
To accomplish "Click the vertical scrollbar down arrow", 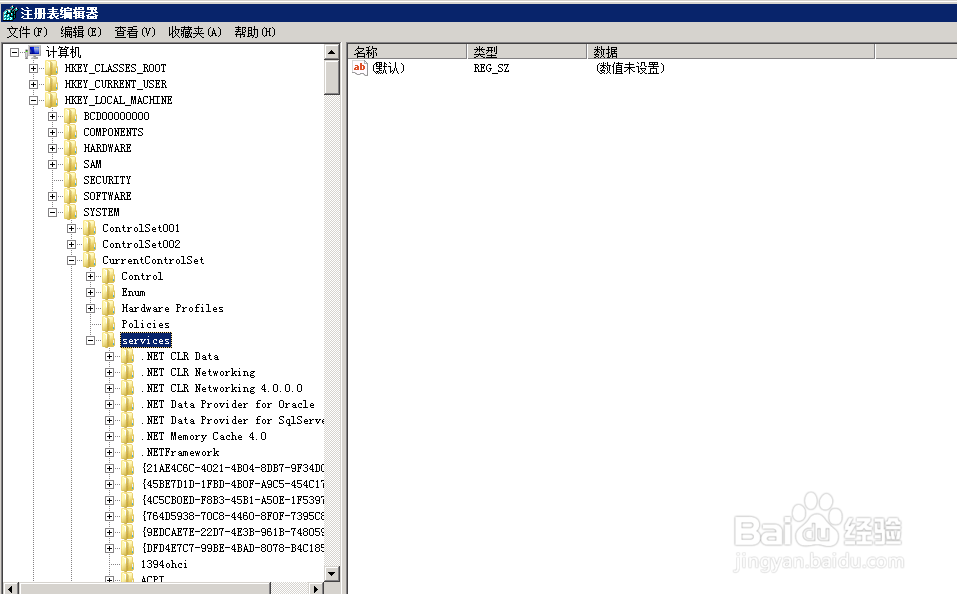I will pyautogui.click(x=334, y=575).
